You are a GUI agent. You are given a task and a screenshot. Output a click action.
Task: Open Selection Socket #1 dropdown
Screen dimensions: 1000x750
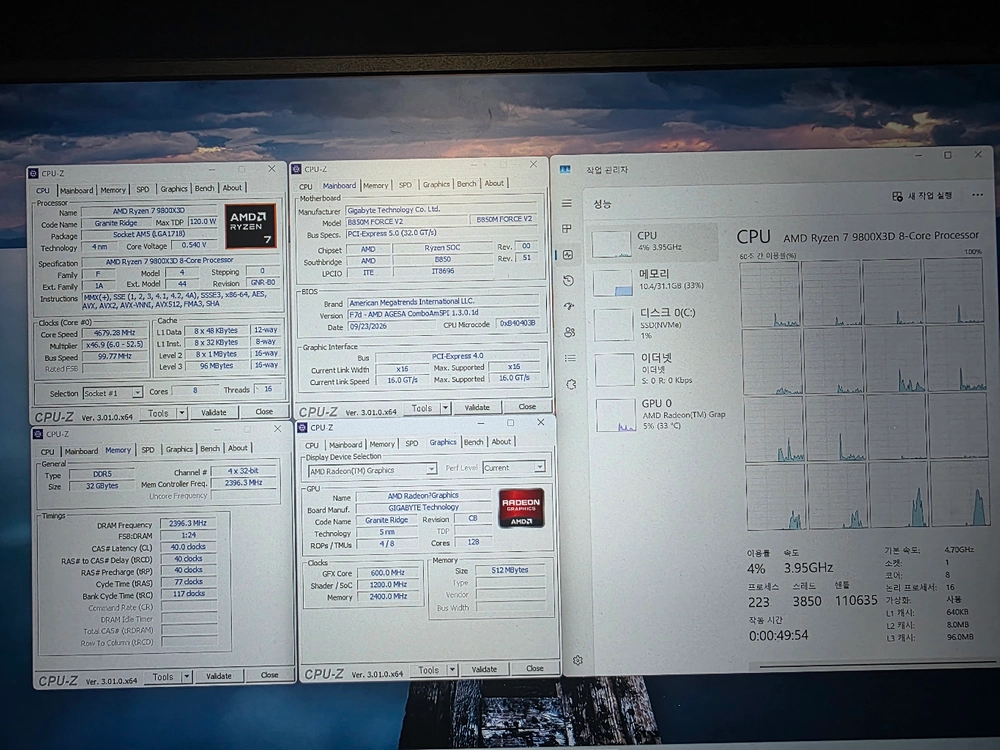113,393
